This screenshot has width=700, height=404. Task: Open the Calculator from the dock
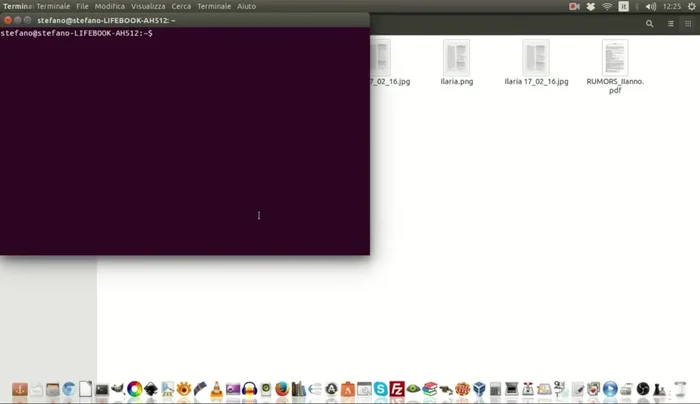click(x=495, y=389)
